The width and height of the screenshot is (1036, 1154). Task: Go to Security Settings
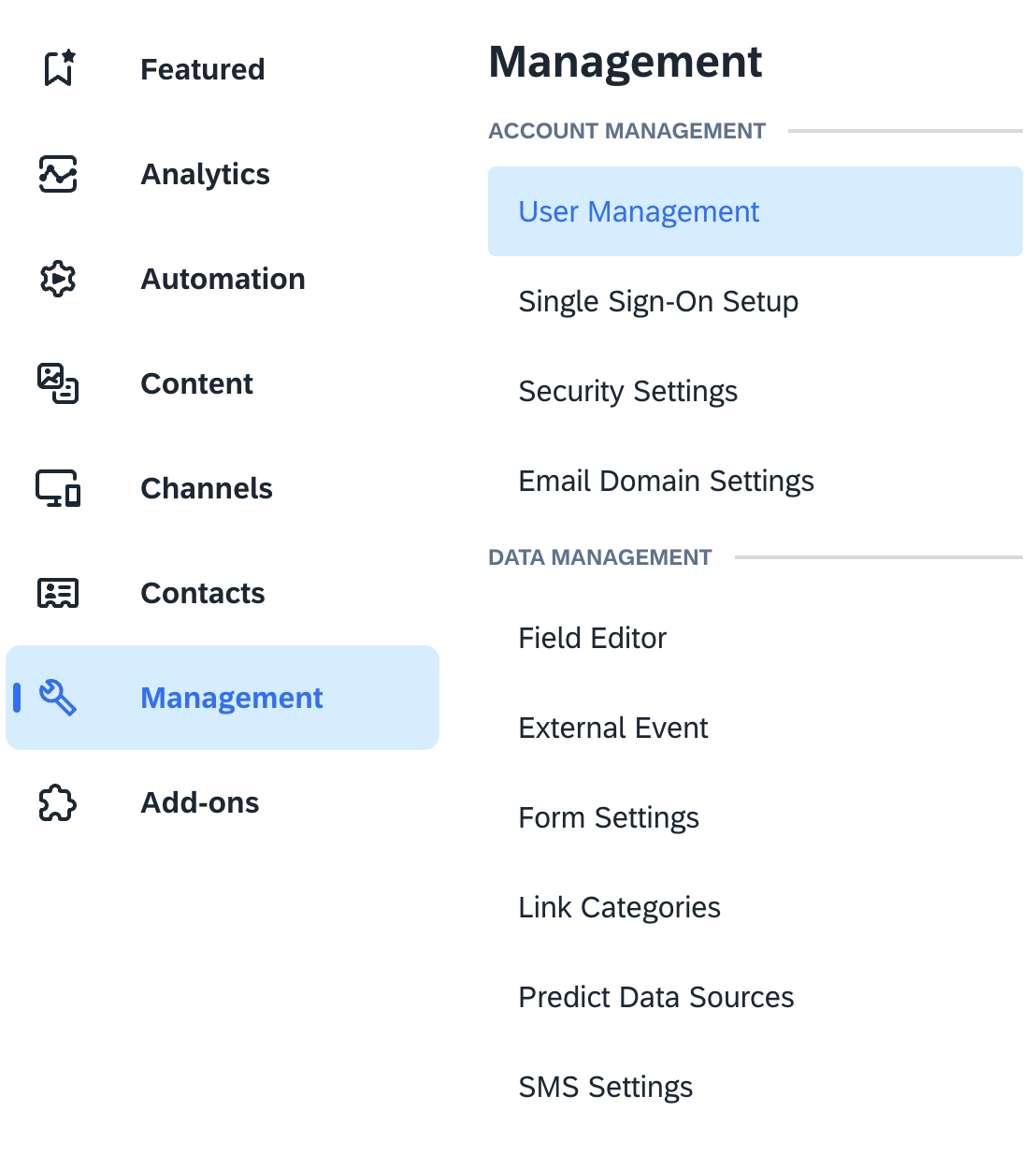click(628, 391)
